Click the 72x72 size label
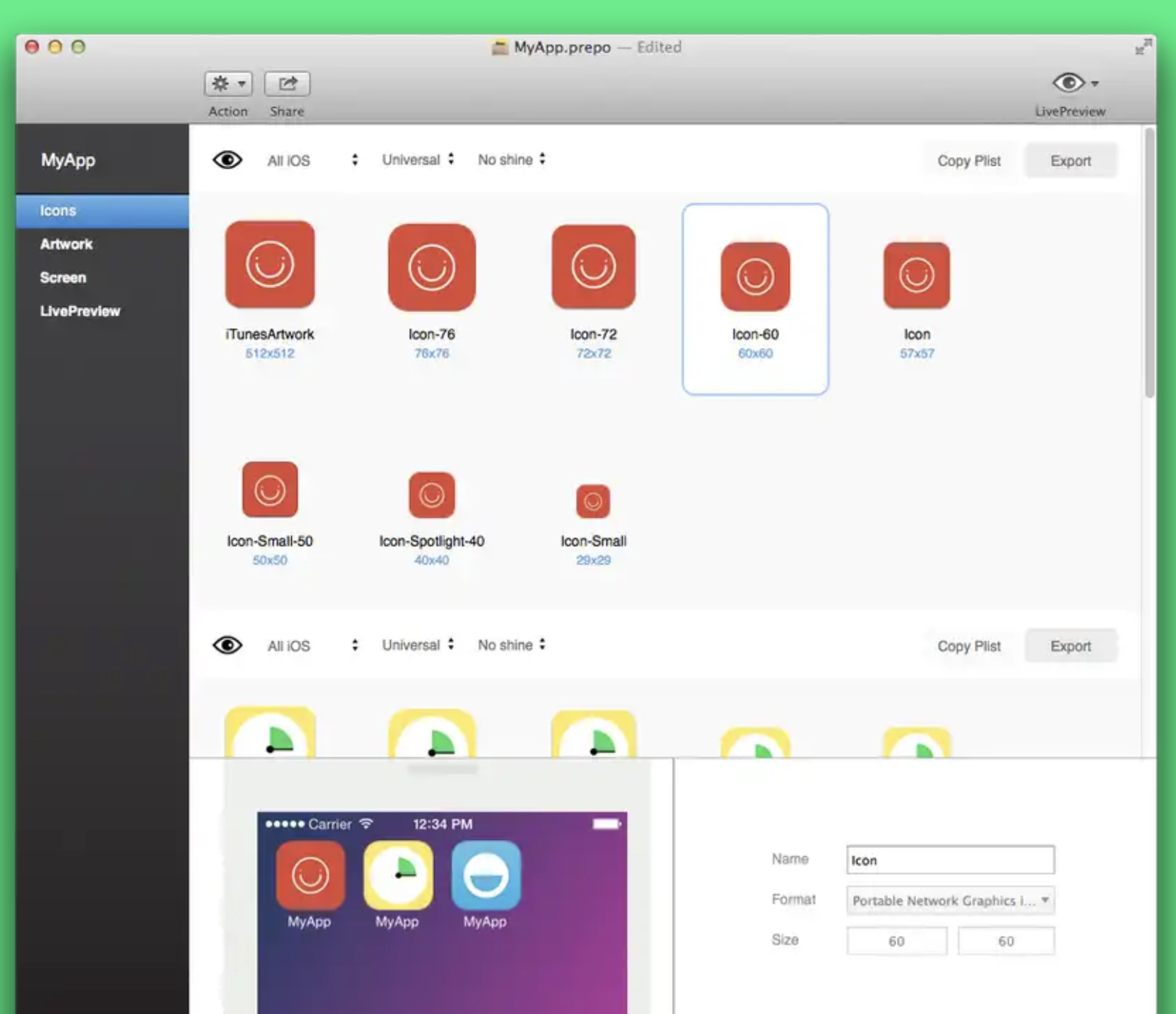This screenshot has height=1014, width=1176. (593, 353)
